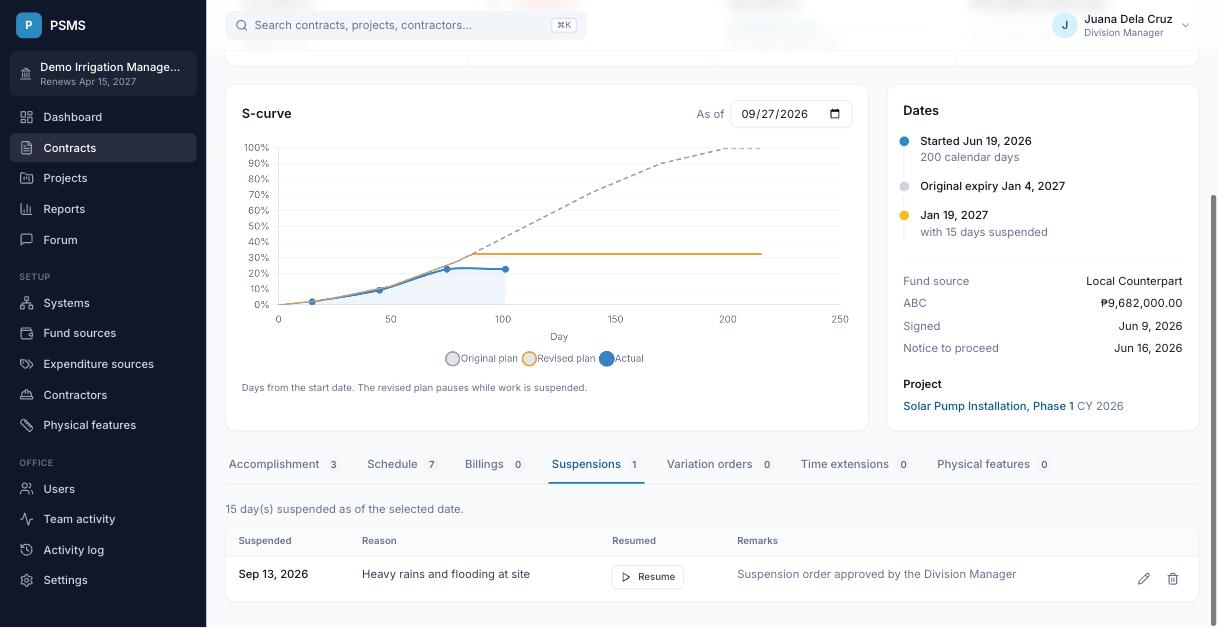Click the ABC amount ₱9,682,000.00
Image resolution: width=1218 pixels, height=628 pixels.
[x=1141, y=303]
